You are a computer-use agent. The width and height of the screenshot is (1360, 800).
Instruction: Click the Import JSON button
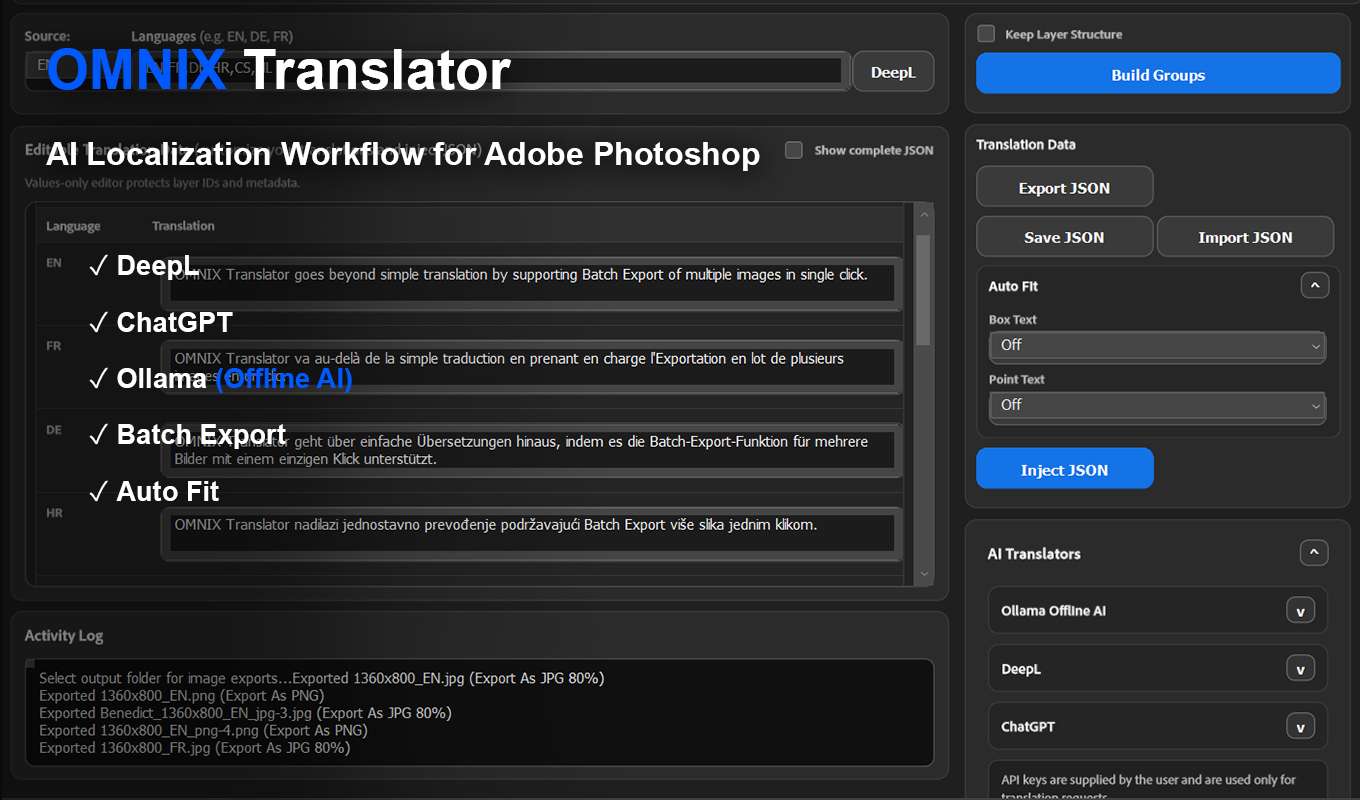(x=1245, y=237)
